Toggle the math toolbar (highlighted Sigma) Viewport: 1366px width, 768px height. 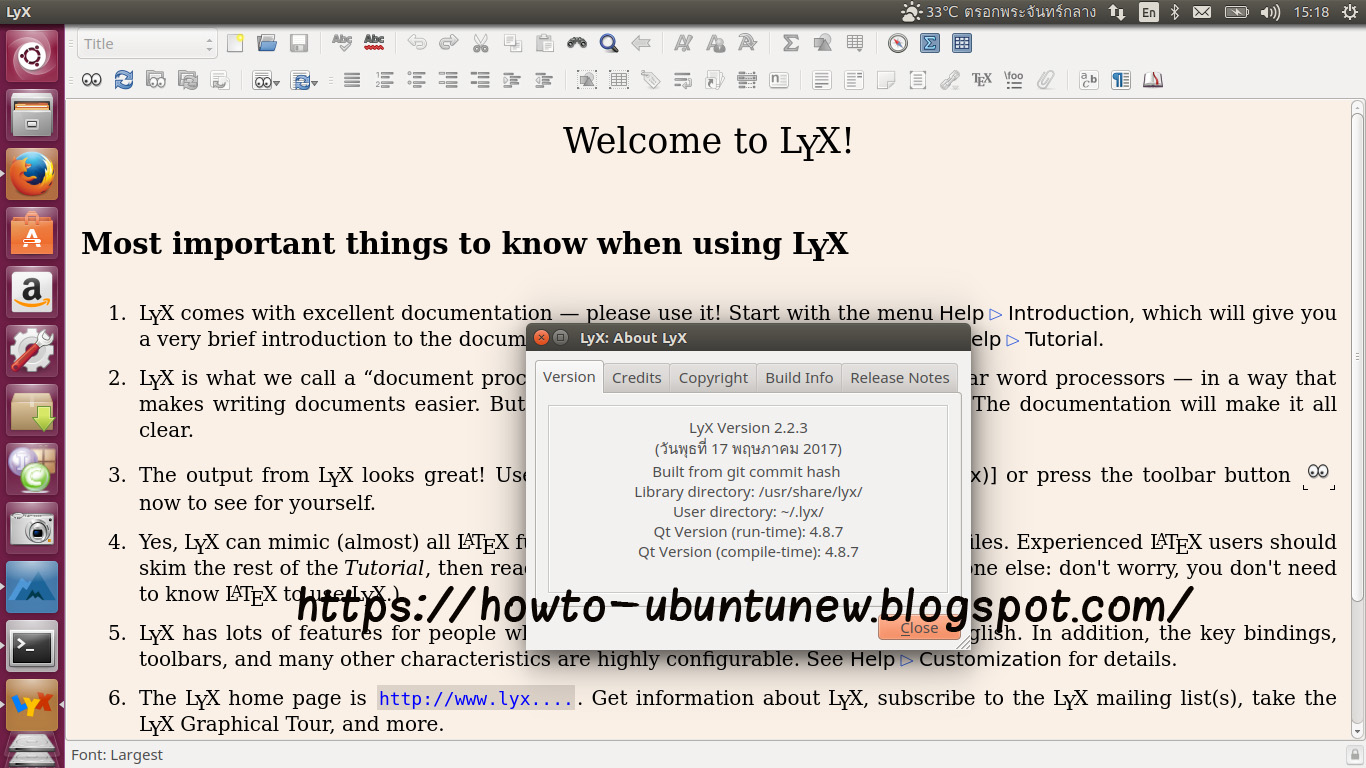930,43
